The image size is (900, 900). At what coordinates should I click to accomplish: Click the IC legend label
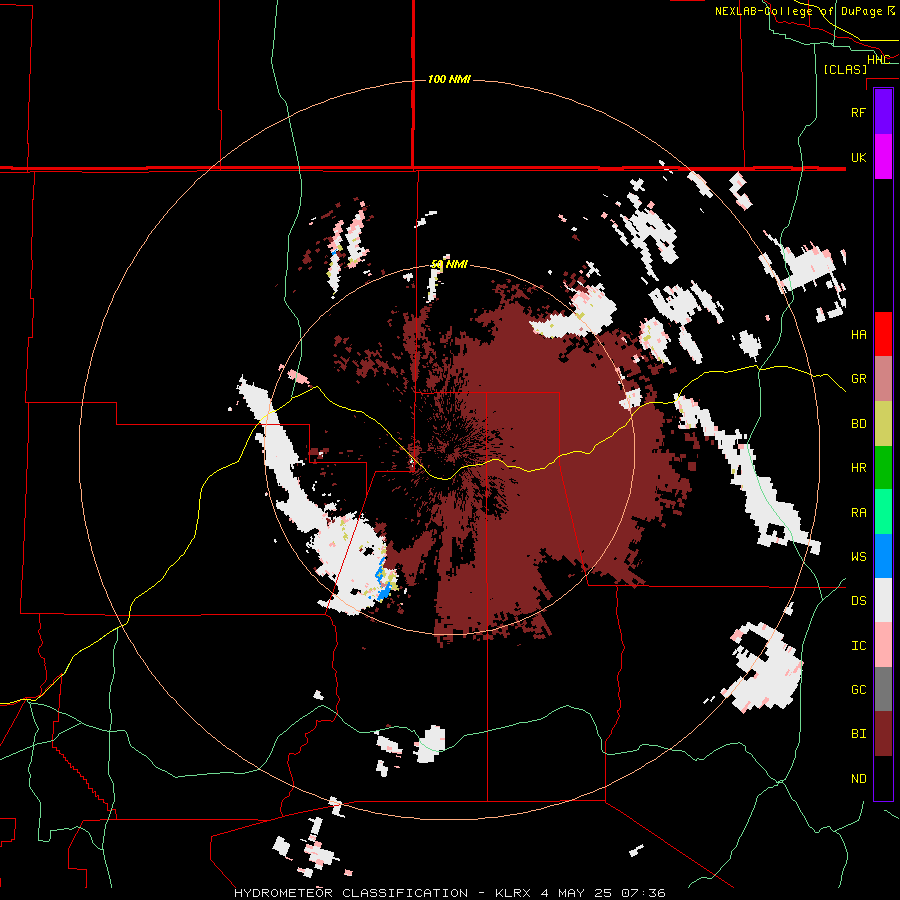point(858,646)
